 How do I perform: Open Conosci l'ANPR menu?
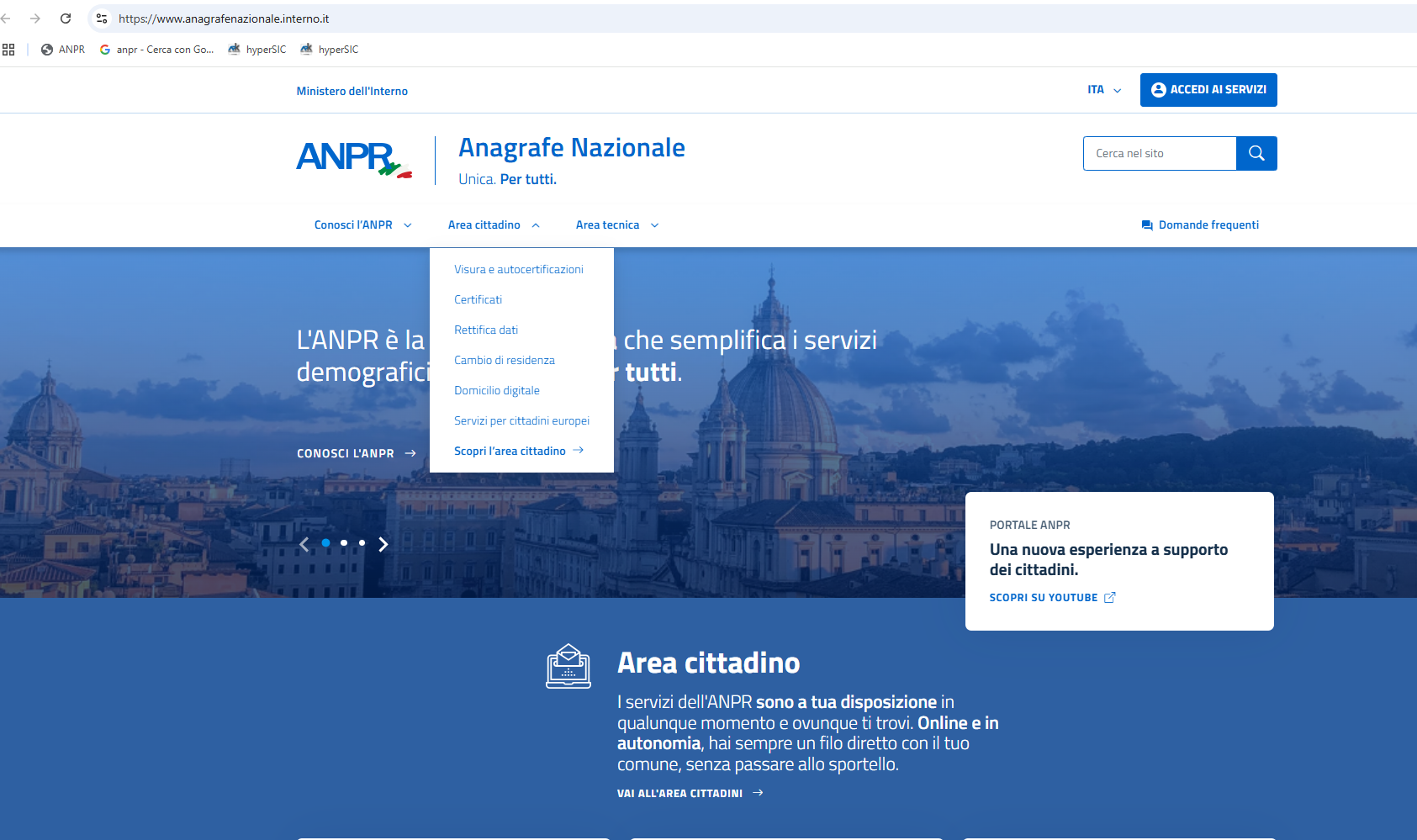point(362,225)
